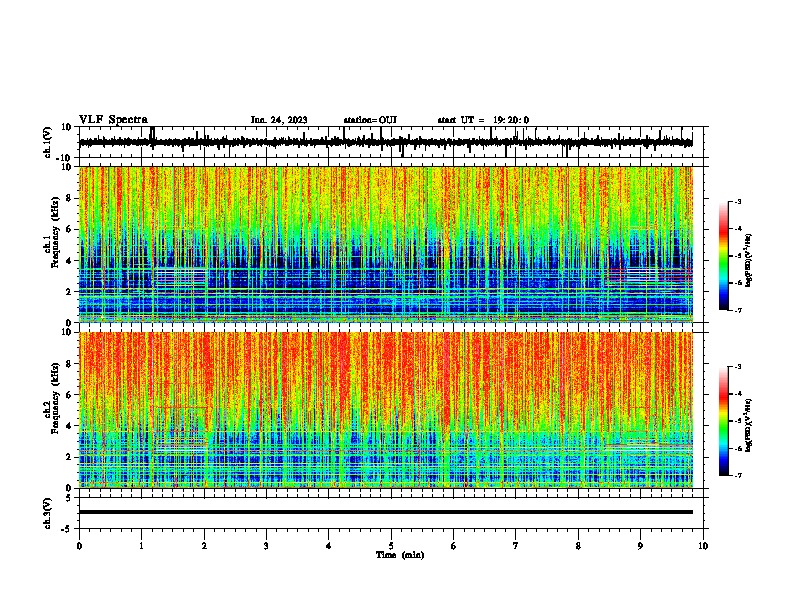
Task: Click the ch.1 colorbar 'log(PSD)' label
Action: pyautogui.click(x=749, y=261)
